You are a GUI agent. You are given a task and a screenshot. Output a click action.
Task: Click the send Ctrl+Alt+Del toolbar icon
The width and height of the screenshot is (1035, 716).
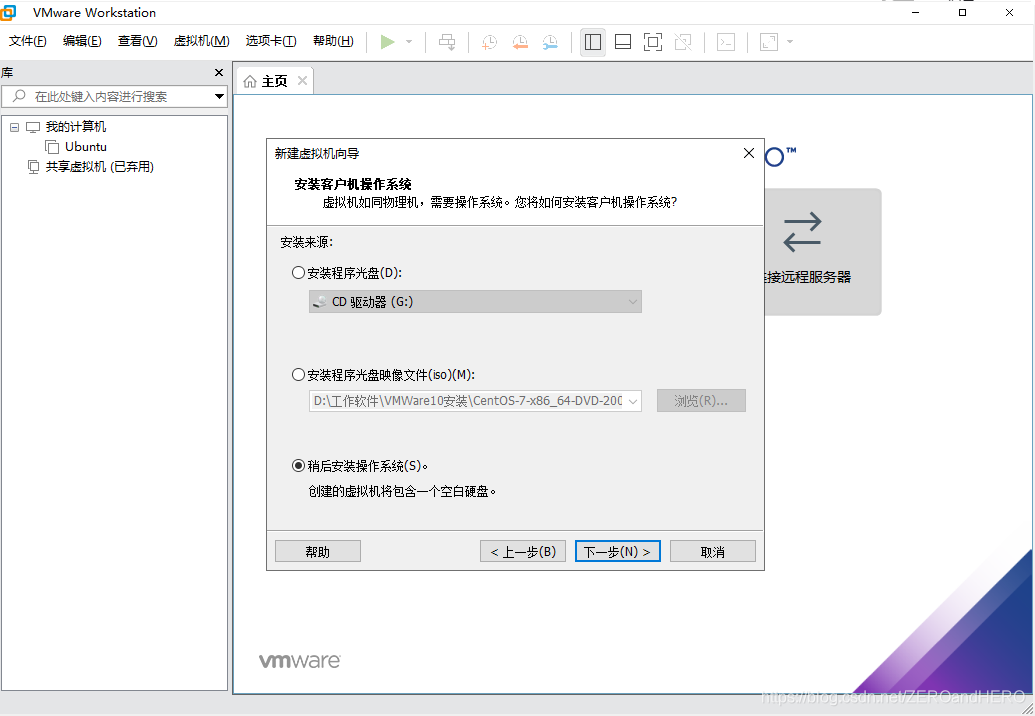pos(447,42)
